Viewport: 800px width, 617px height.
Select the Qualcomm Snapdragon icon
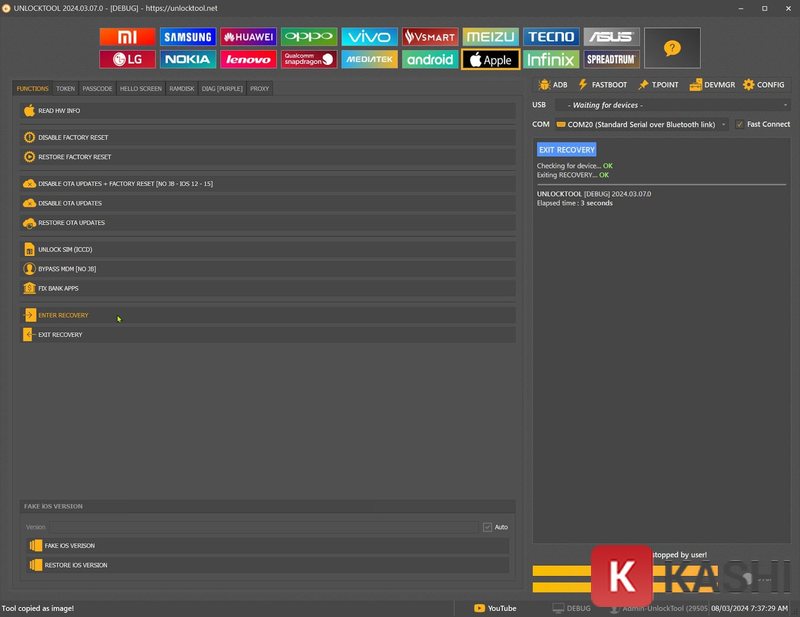(x=309, y=59)
